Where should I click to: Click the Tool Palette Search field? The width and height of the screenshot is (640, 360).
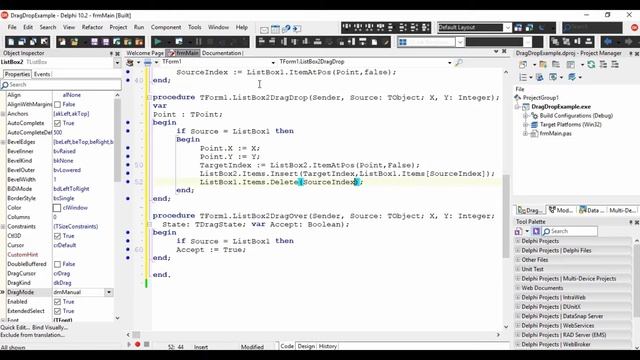[x=570, y=231]
